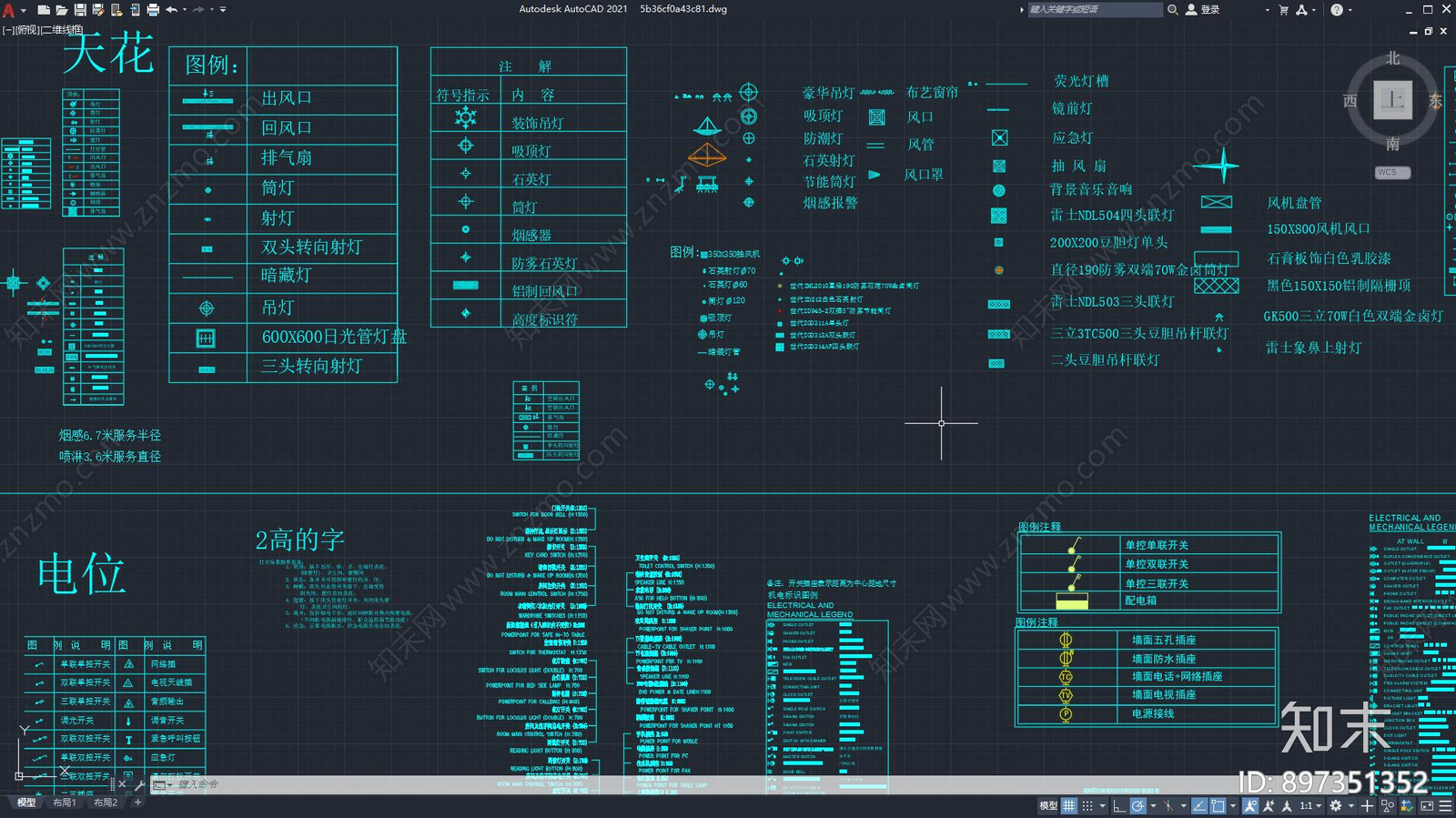Expand the help question mark dropdown arrow

tap(1350, 9)
